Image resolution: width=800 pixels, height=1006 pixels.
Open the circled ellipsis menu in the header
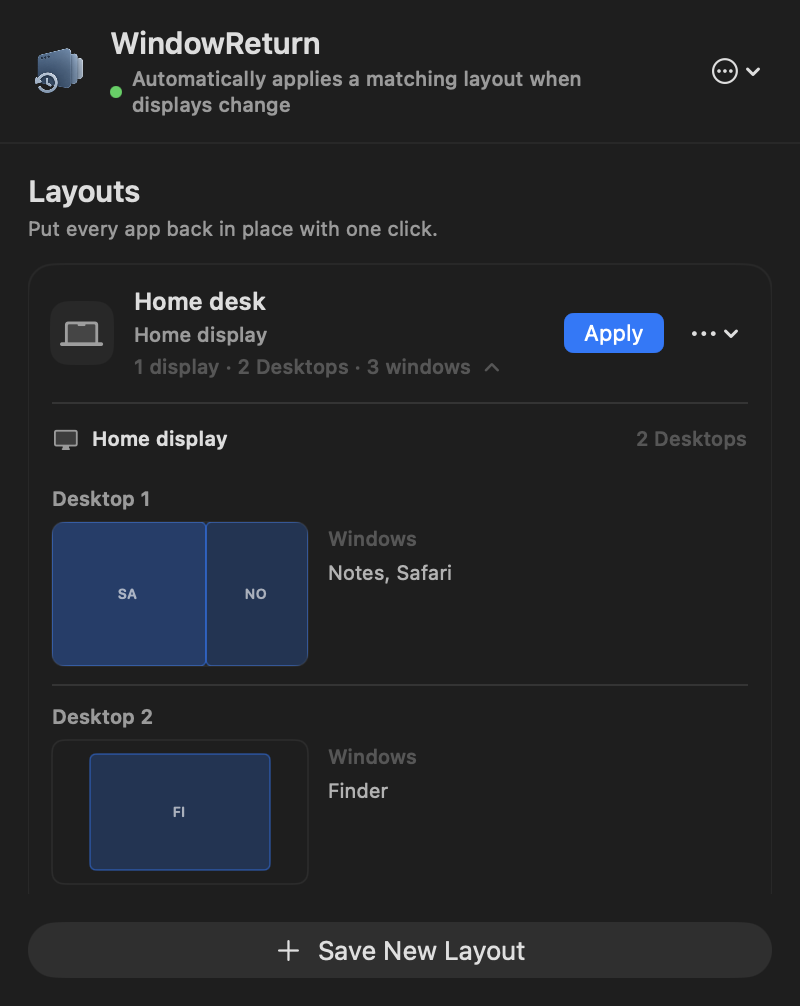[736, 71]
